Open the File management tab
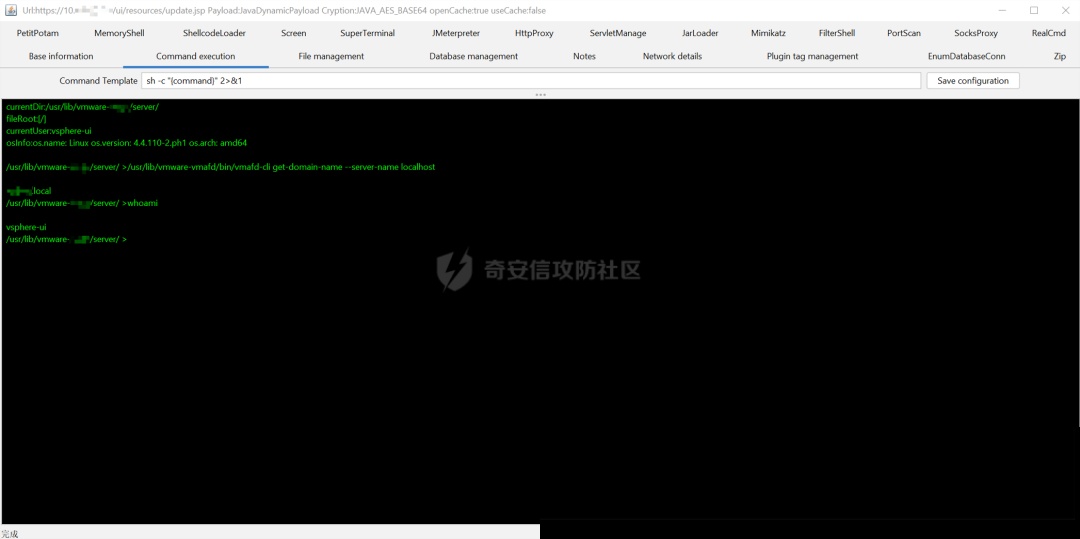The height and width of the screenshot is (539, 1080). [331, 56]
